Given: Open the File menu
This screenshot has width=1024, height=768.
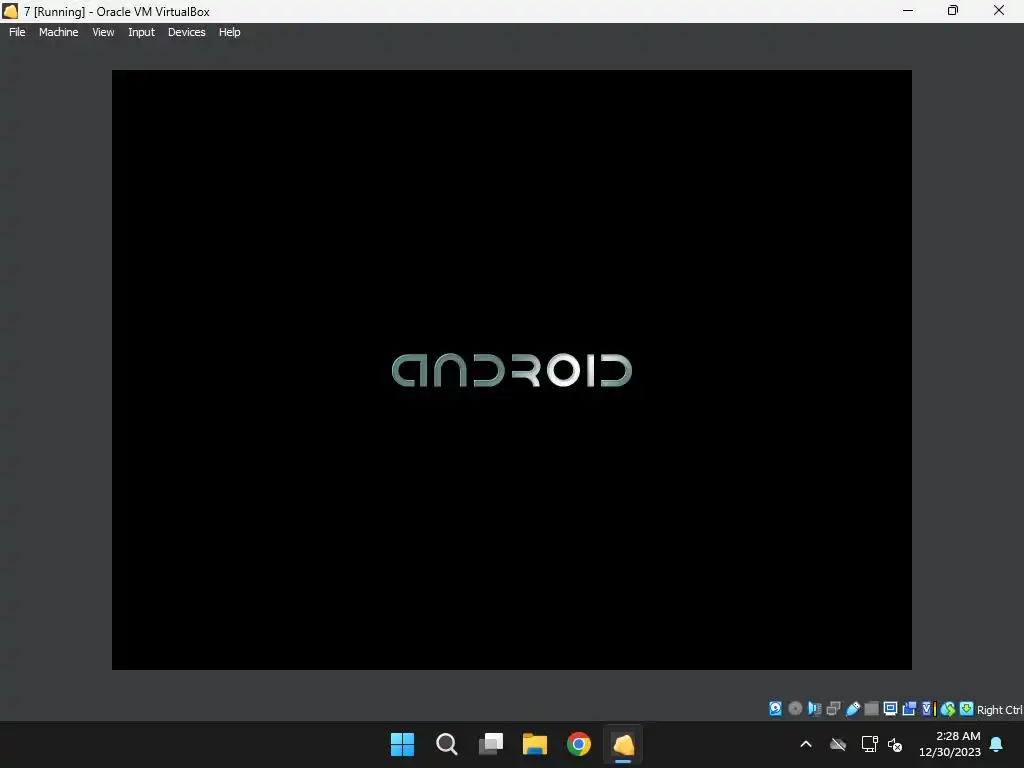Looking at the screenshot, I should tap(17, 32).
